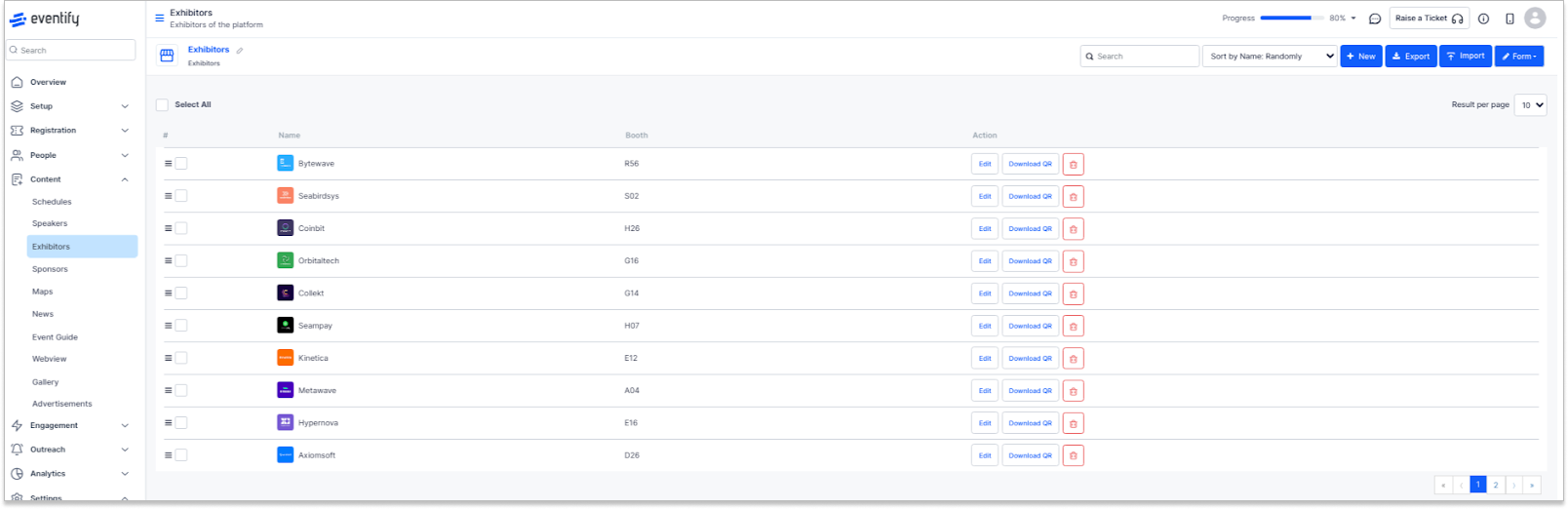Click the Outreach bell icon
This screenshot has height=509, width=1568.
coord(17,450)
